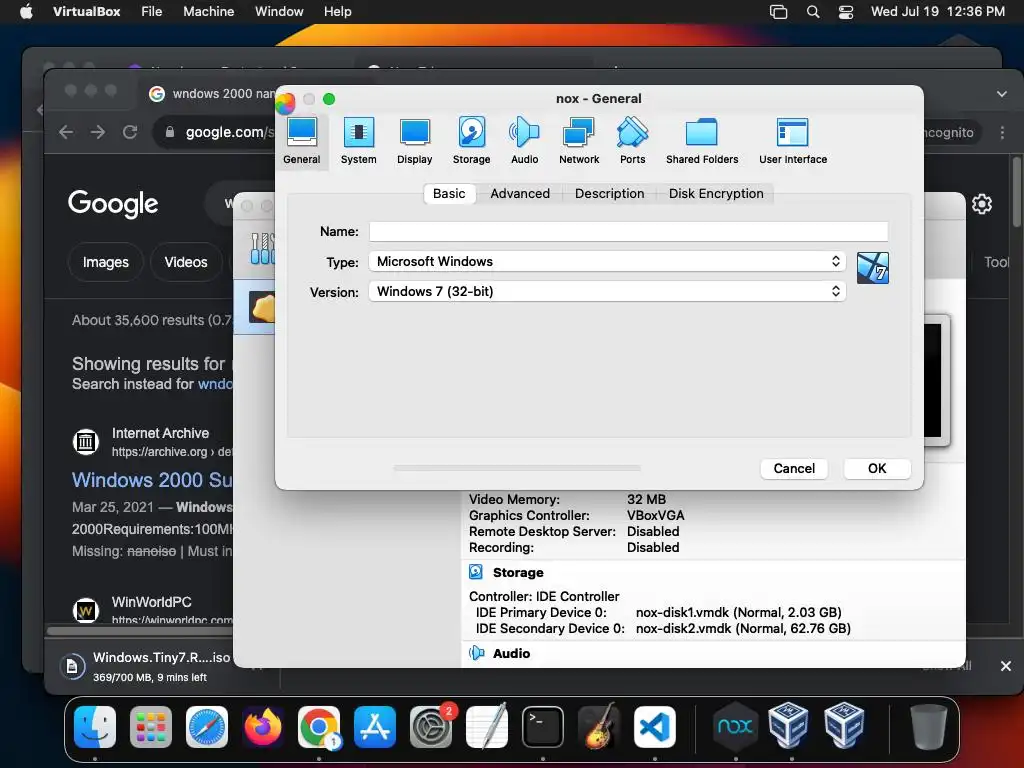Switch to the Disk Encryption tab
Screen dimensions: 1024x768
pyautogui.click(x=716, y=193)
